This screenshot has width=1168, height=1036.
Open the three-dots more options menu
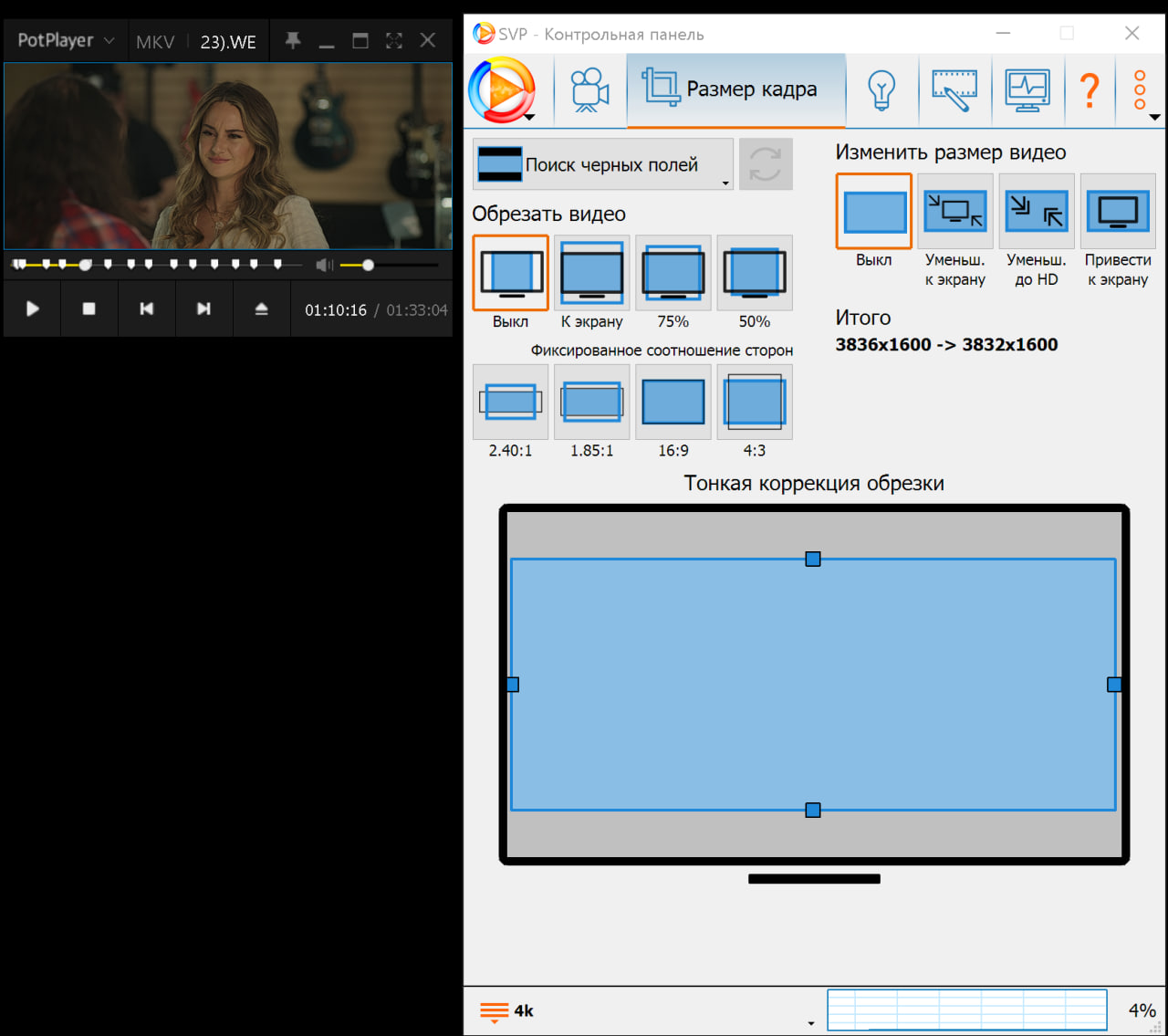(1140, 90)
